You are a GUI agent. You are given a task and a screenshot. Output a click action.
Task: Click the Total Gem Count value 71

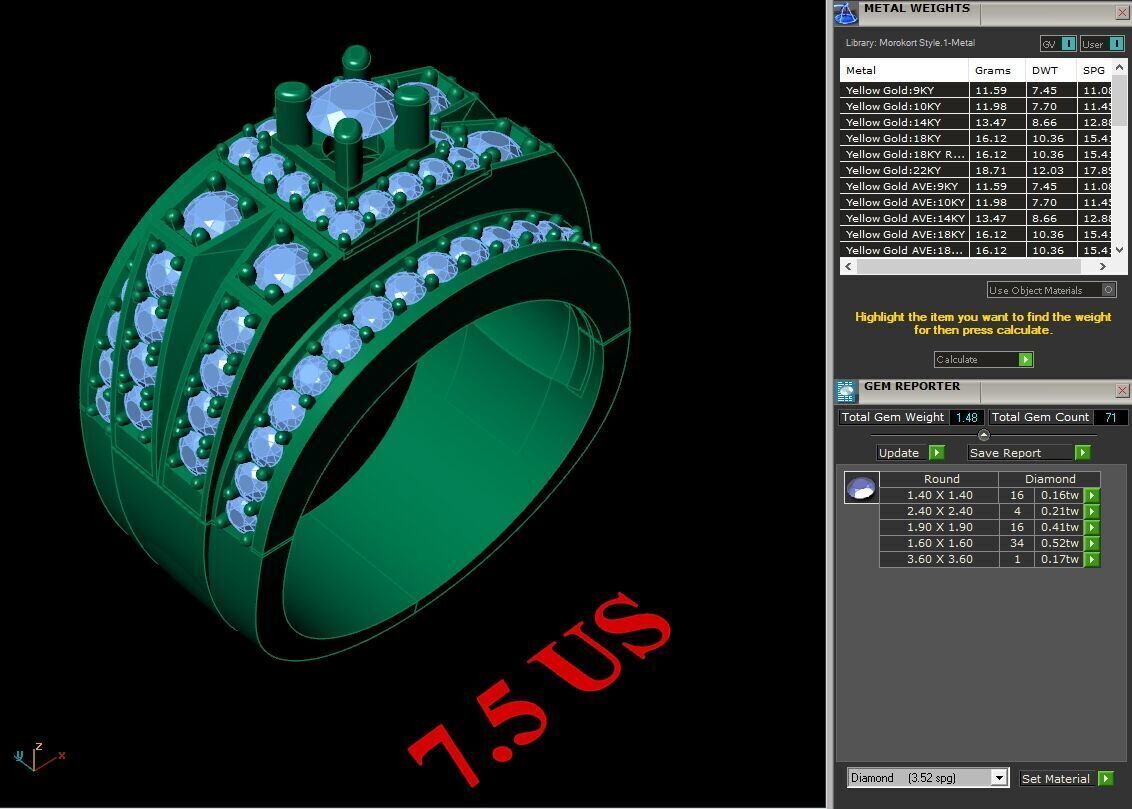(1110, 417)
